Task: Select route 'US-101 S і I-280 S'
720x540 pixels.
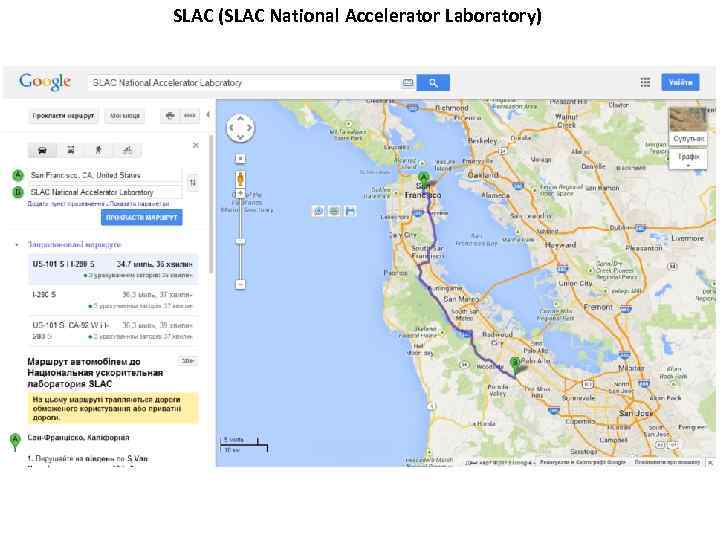Action: (113, 269)
